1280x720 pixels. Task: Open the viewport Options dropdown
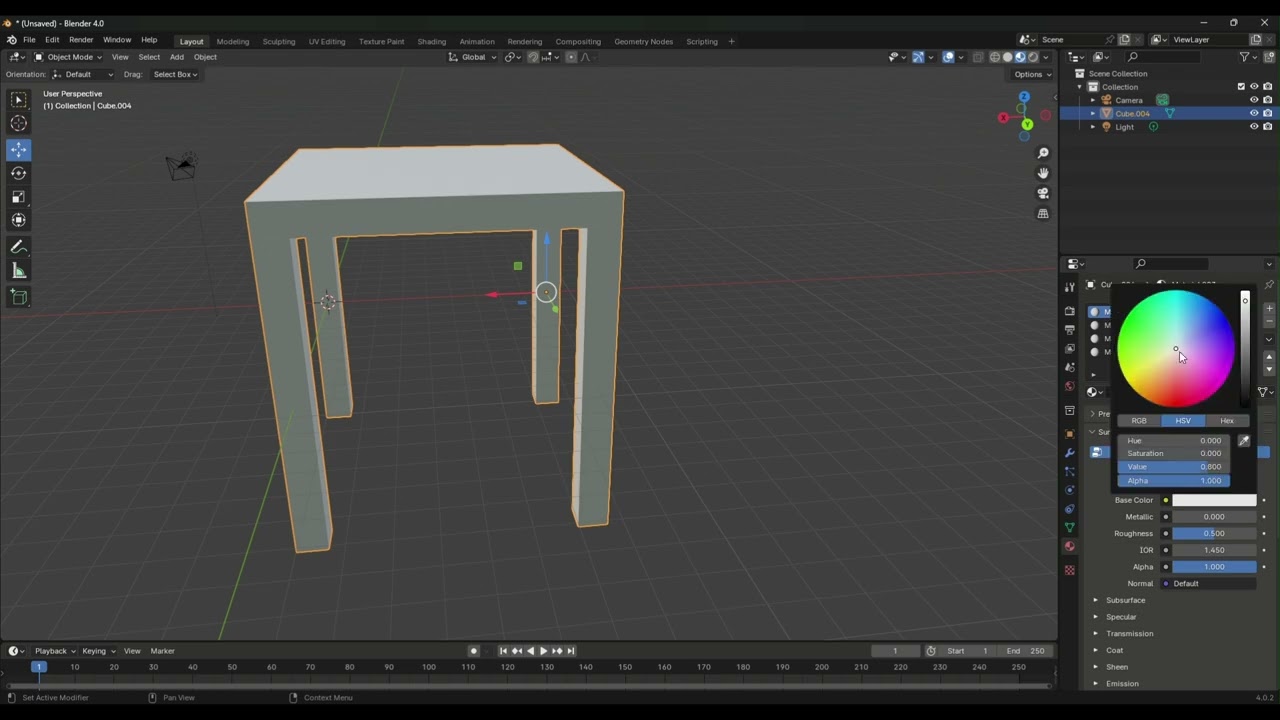1032,74
